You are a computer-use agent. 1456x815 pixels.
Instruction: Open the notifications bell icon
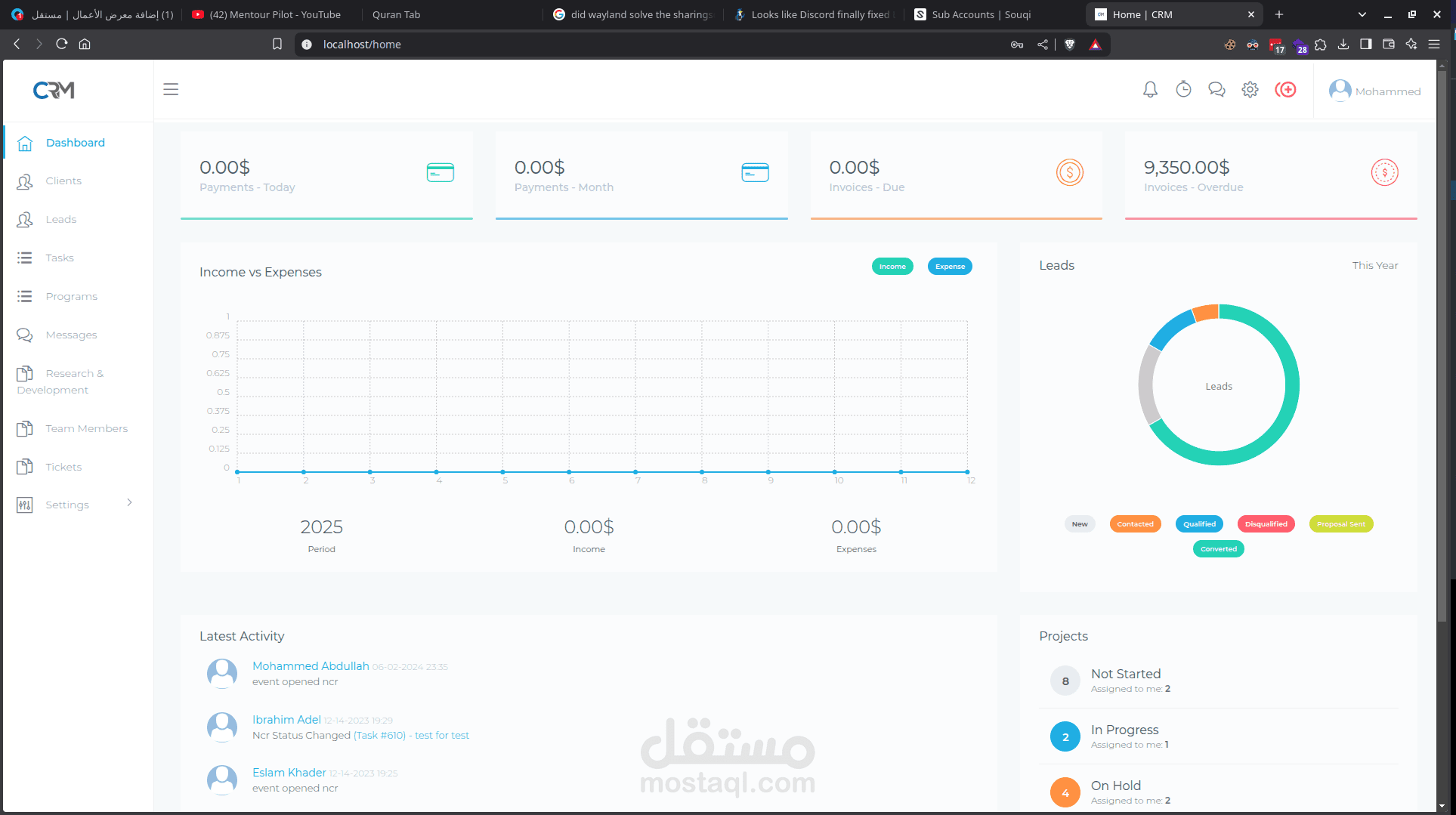1150,90
